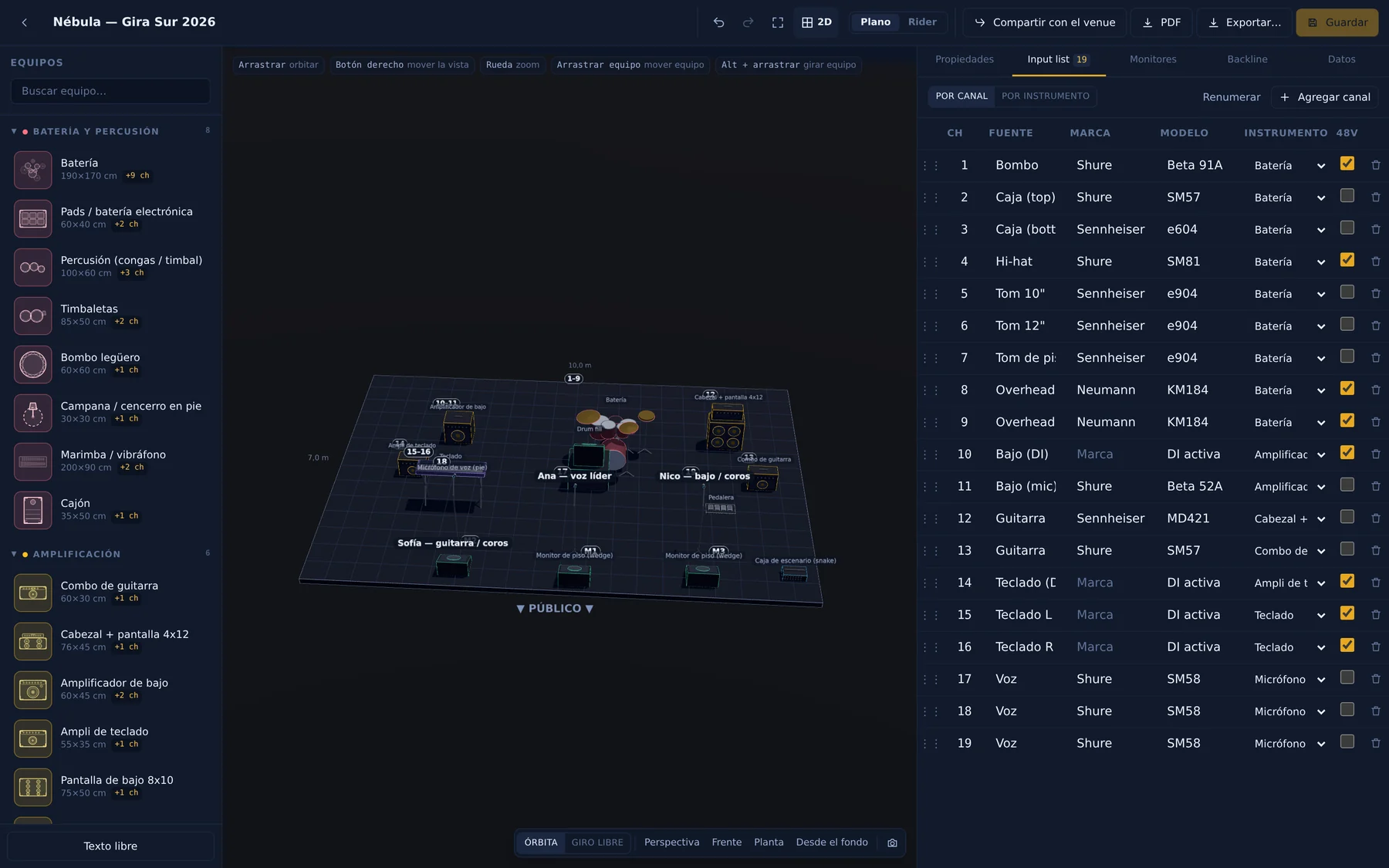Disable 48V on the Bombo channel
Viewport: 1389px width, 868px height.
click(x=1347, y=164)
